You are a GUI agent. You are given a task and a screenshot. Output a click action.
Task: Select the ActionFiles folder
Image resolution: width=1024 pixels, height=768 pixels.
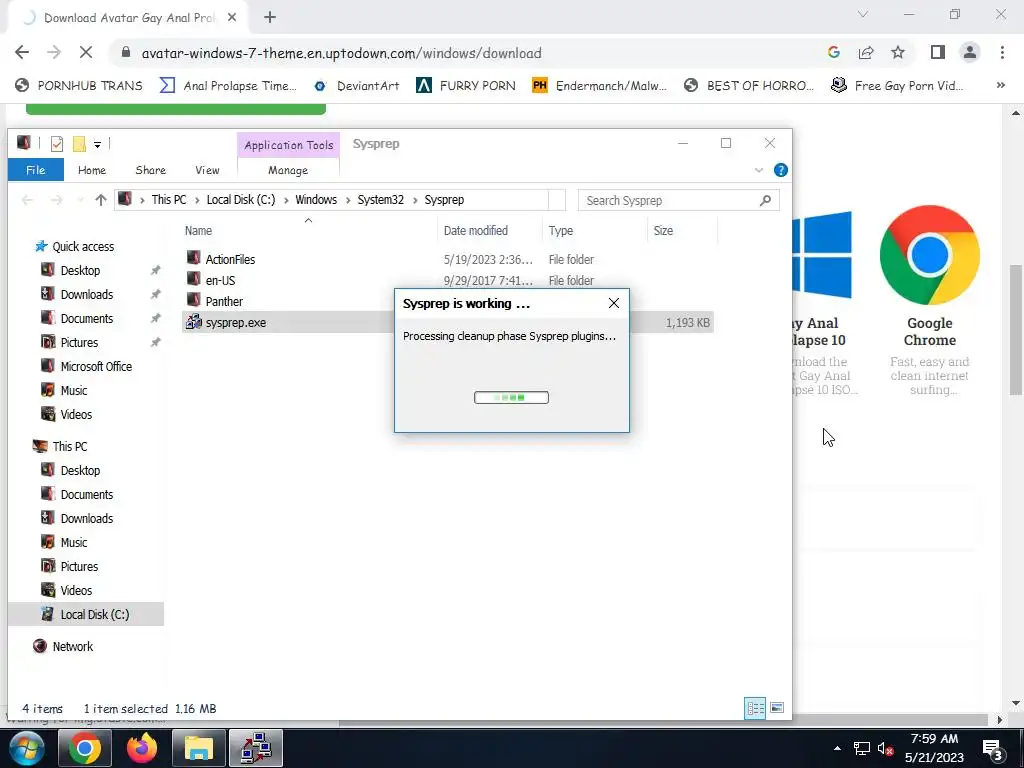click(231, 259)
